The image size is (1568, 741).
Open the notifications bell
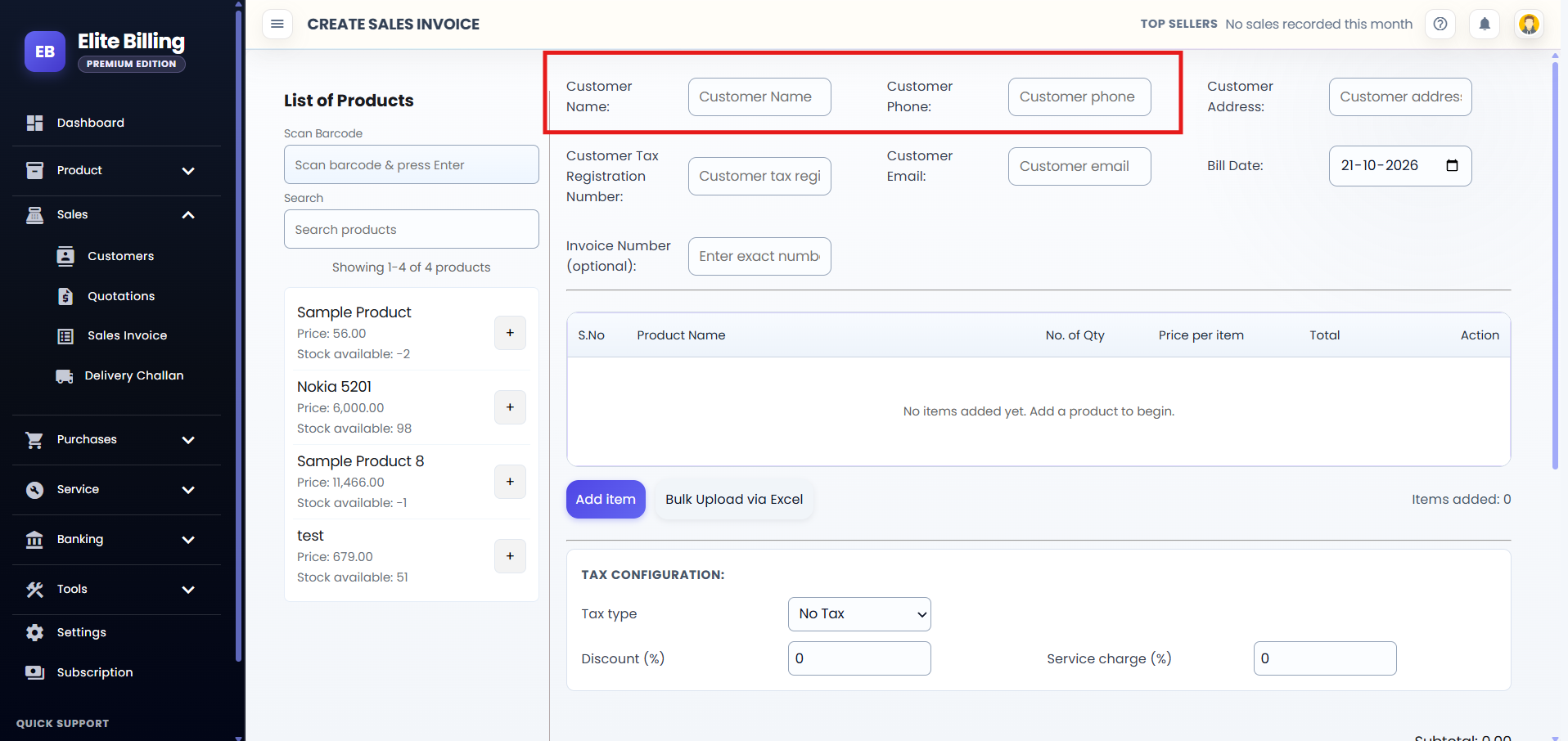click(1485, 24)
